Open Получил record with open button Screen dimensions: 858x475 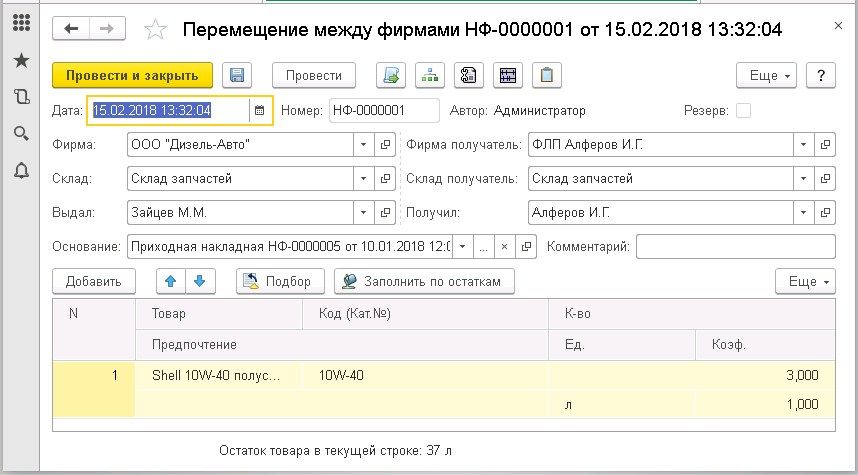pyautogui.click(x=825, y=213)
